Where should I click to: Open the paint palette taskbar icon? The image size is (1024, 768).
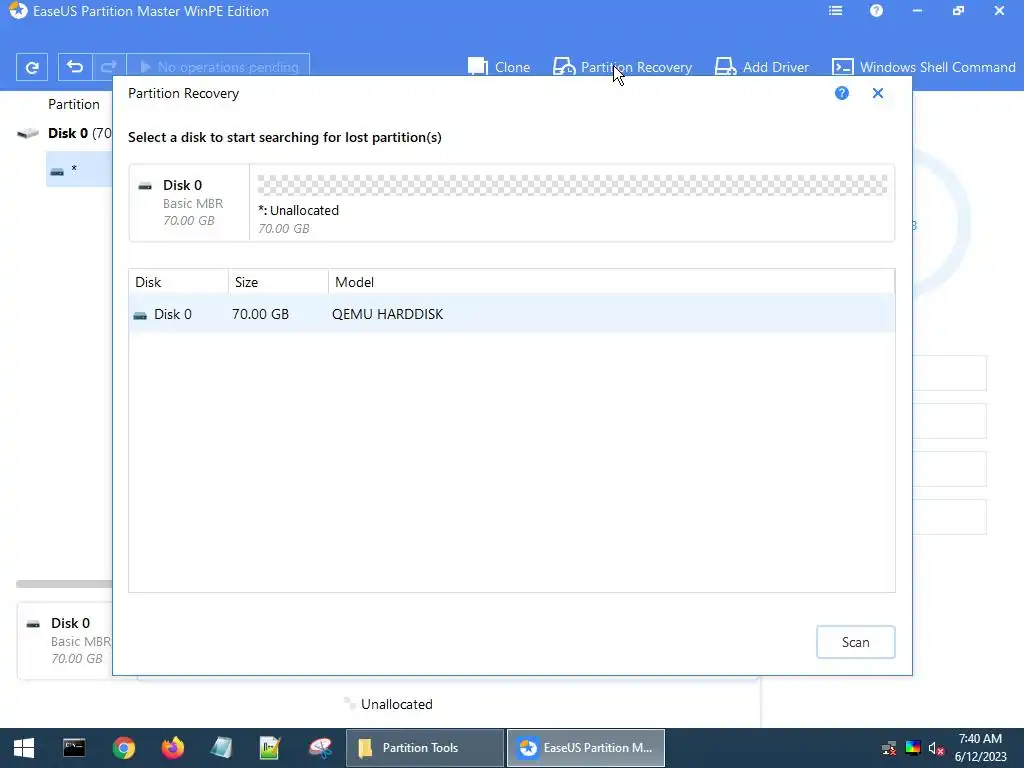coord(320,748)
